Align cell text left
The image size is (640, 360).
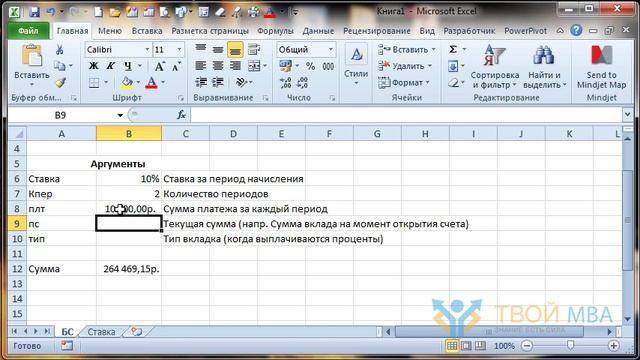point(200,66)
